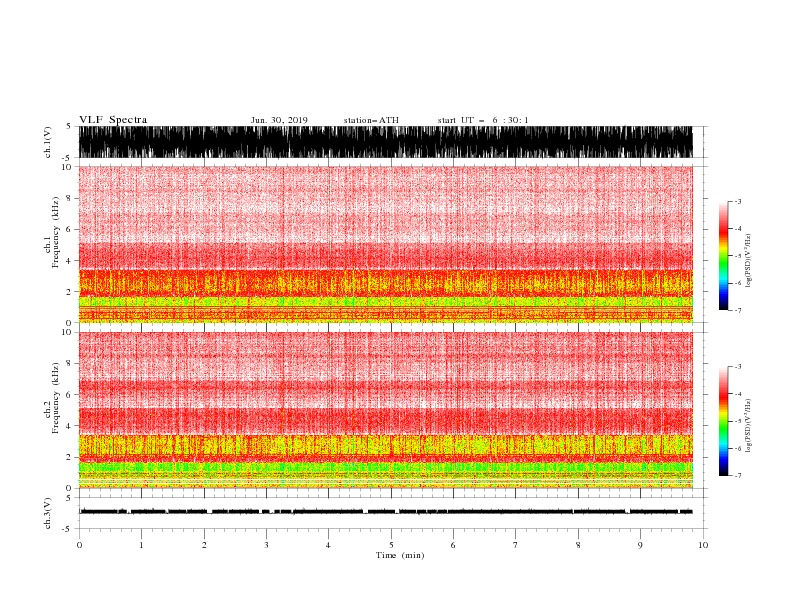
Task: Click time axis tick label "2"
Action: (x=204, y=545)
